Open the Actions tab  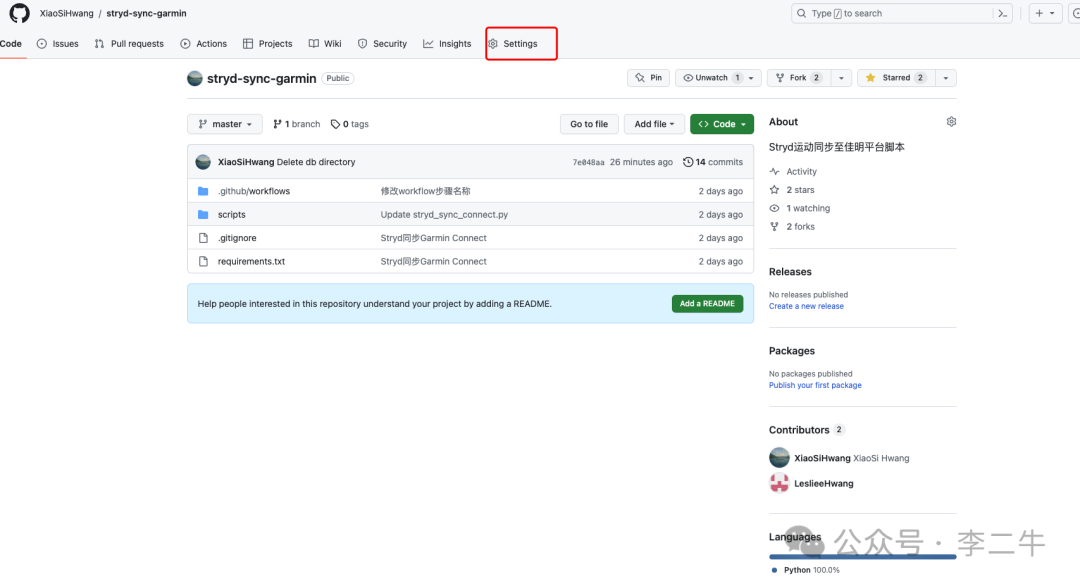203,43
